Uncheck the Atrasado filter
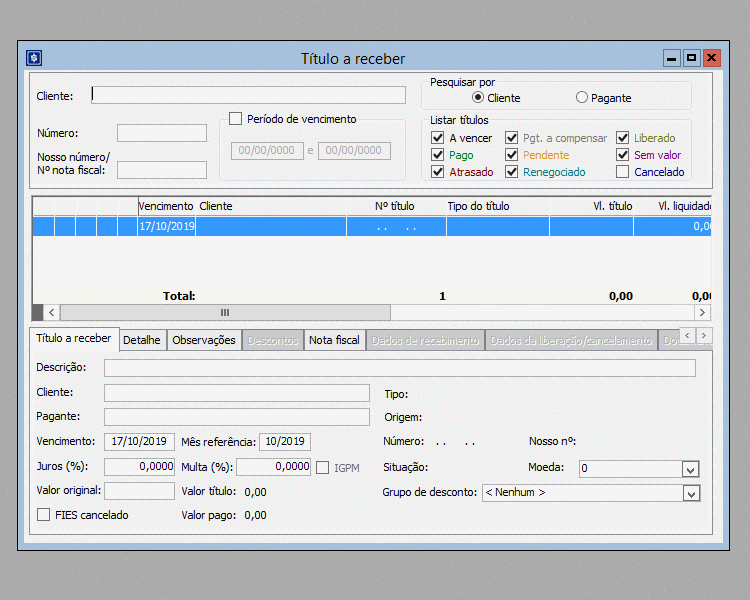 (x=437, y=172)
